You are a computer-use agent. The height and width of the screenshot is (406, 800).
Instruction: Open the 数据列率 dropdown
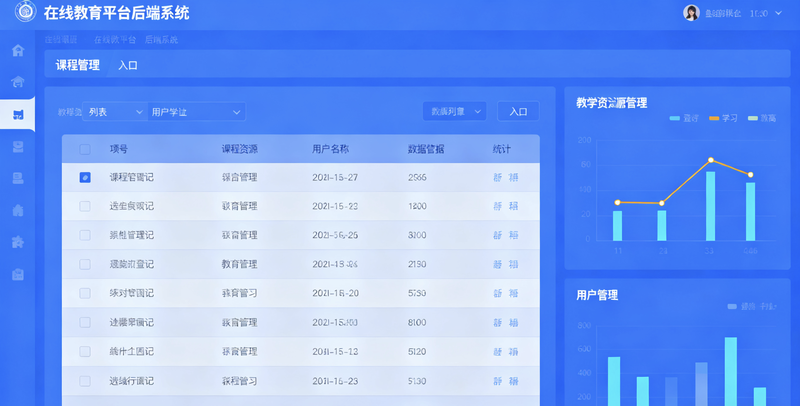click(455, 112)
